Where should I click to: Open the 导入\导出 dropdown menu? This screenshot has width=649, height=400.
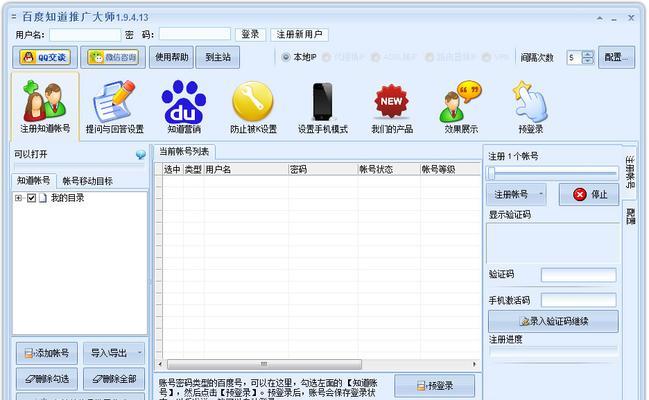pos(114,353)
